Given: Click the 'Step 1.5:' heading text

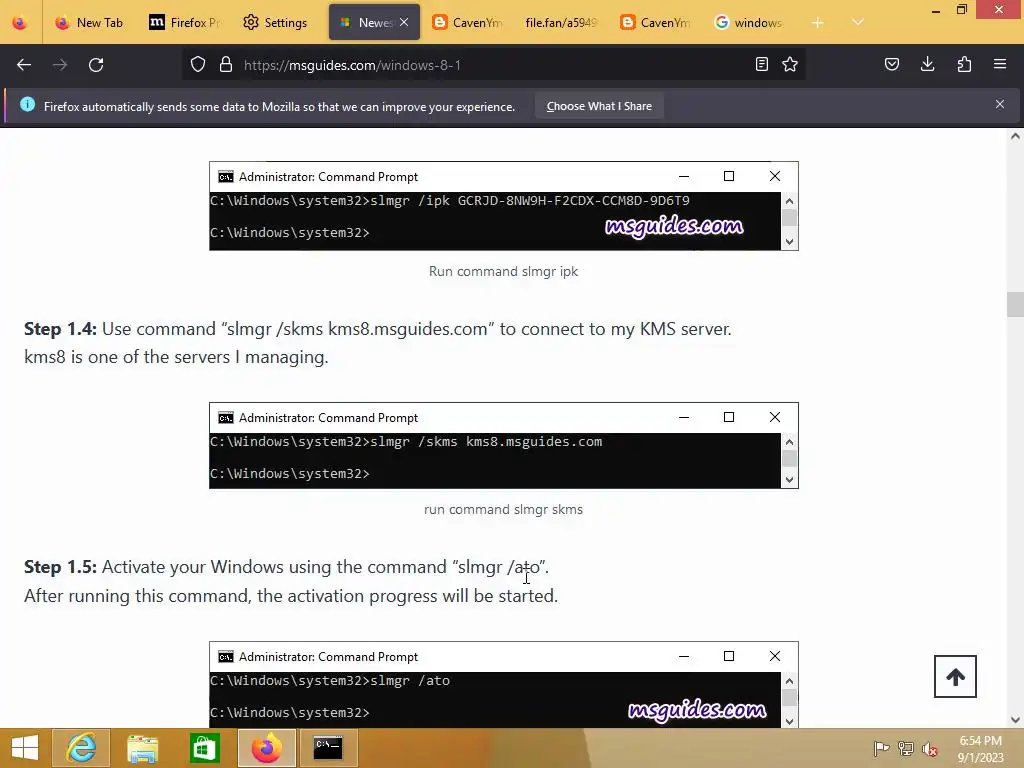Looking at the screenshot, I should point(60,567).
